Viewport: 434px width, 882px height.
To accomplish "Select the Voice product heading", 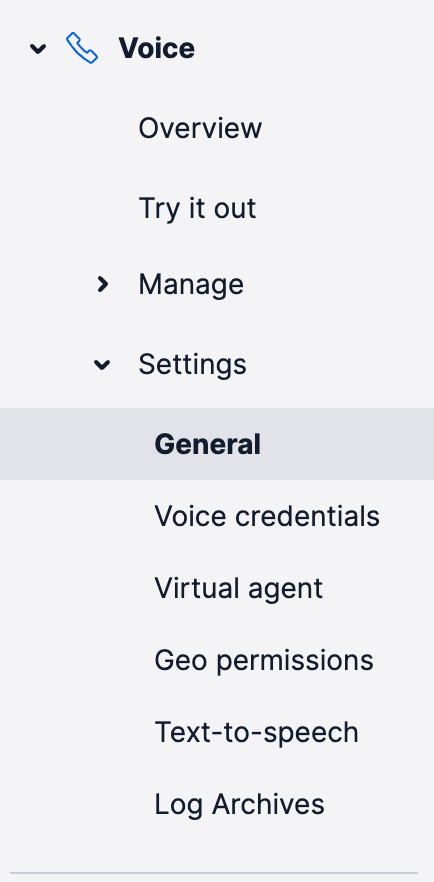I will coord(156,48).
